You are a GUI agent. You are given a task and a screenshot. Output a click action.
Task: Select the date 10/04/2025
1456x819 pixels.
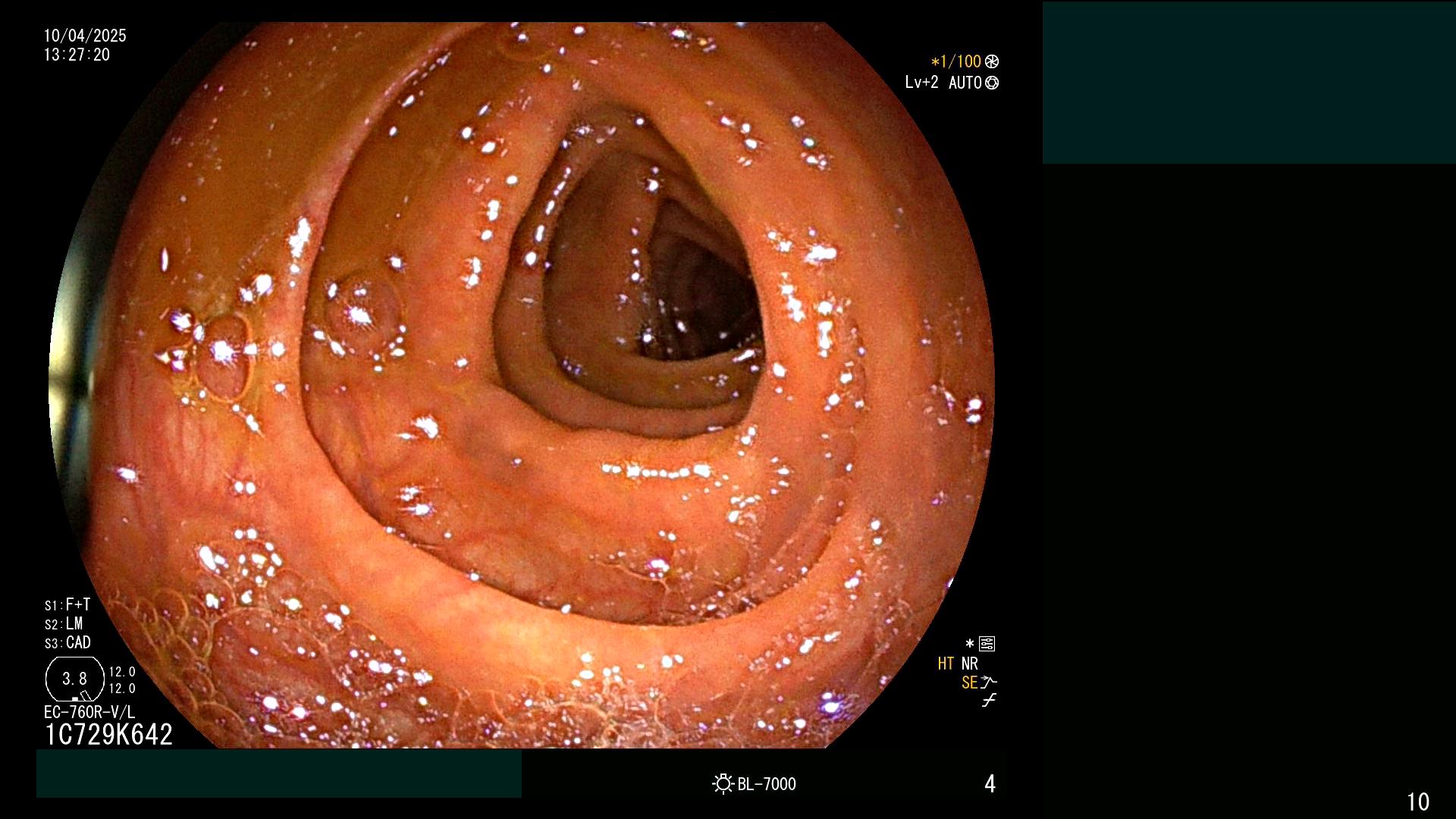coord(85,36)
